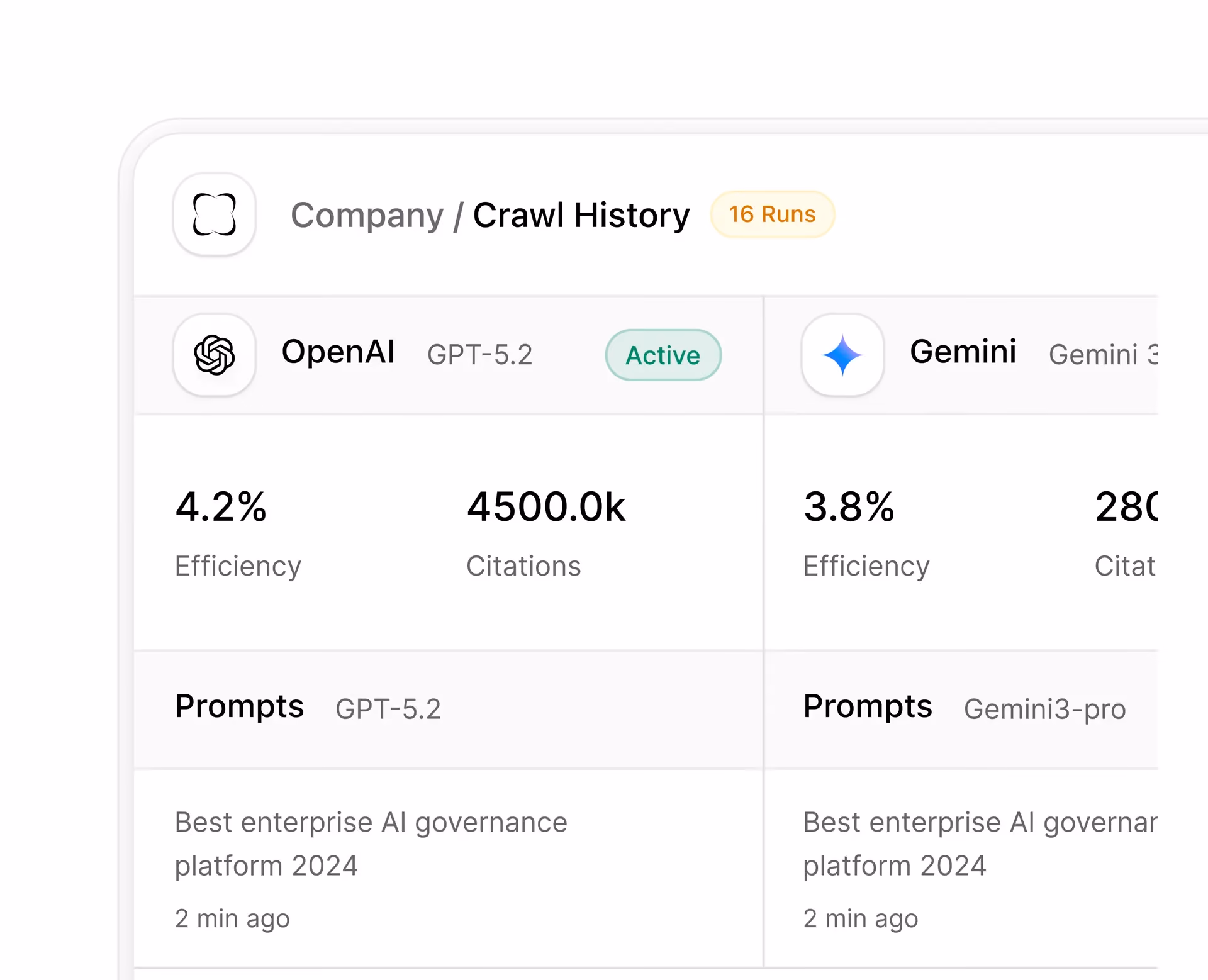Click the 3.8% efficiency value

849,507
